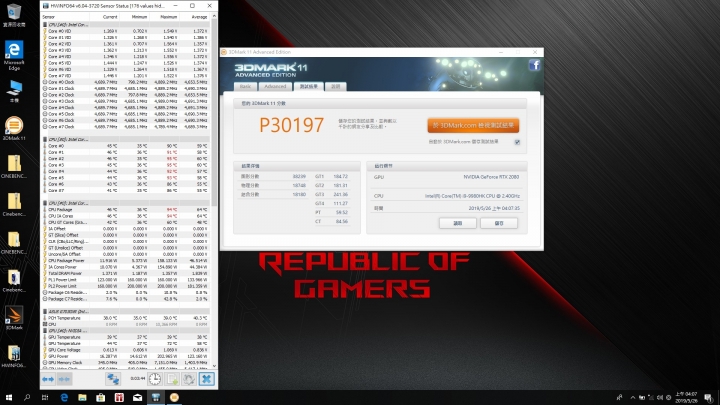Open the volume control in system tray
Image resolution: width=720 pixels, height=405 pixels.
(x=660, y=398)
